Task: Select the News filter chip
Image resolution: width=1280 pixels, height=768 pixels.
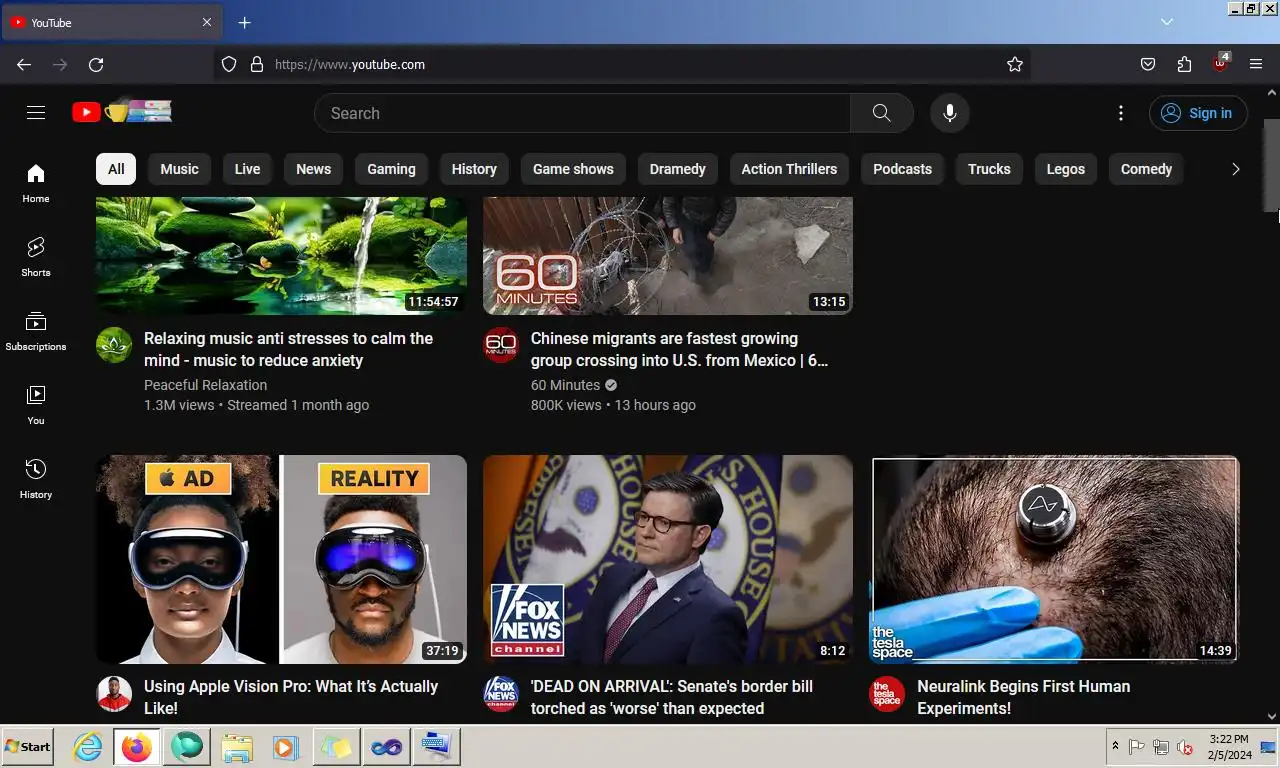Action: pyautogui.click(x=313, y=169)
